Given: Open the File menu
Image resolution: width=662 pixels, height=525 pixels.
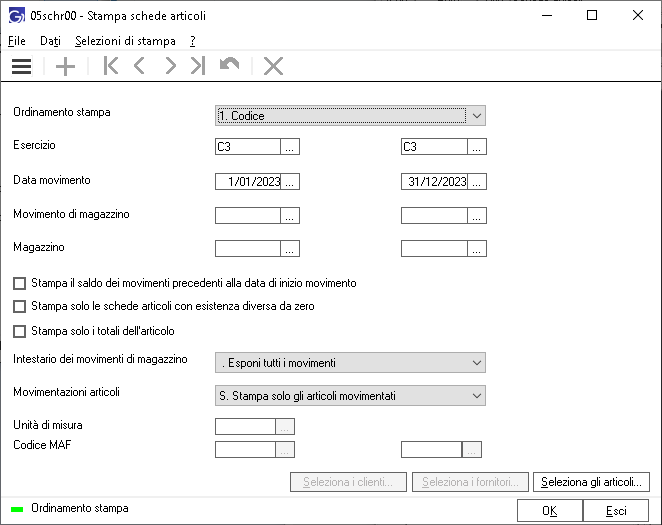Looking at the screenshot, I should pos(17,41).
